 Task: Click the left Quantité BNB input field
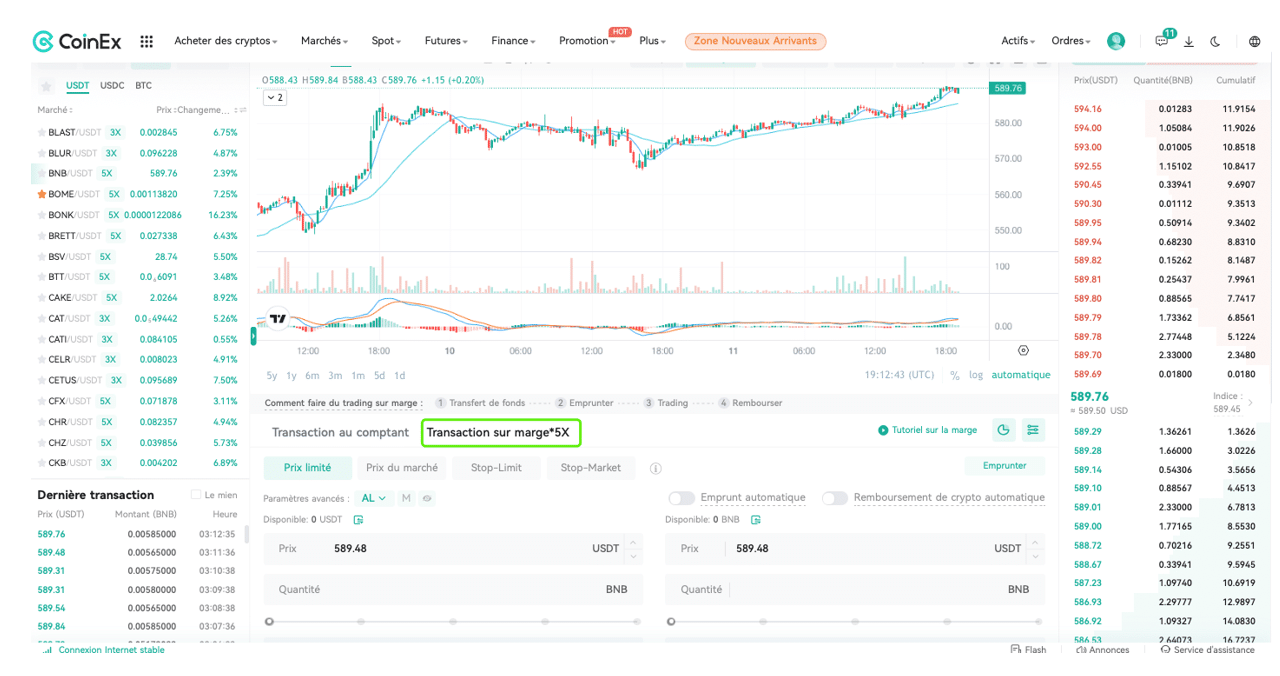pyautogui.click(x=452, y=590)
